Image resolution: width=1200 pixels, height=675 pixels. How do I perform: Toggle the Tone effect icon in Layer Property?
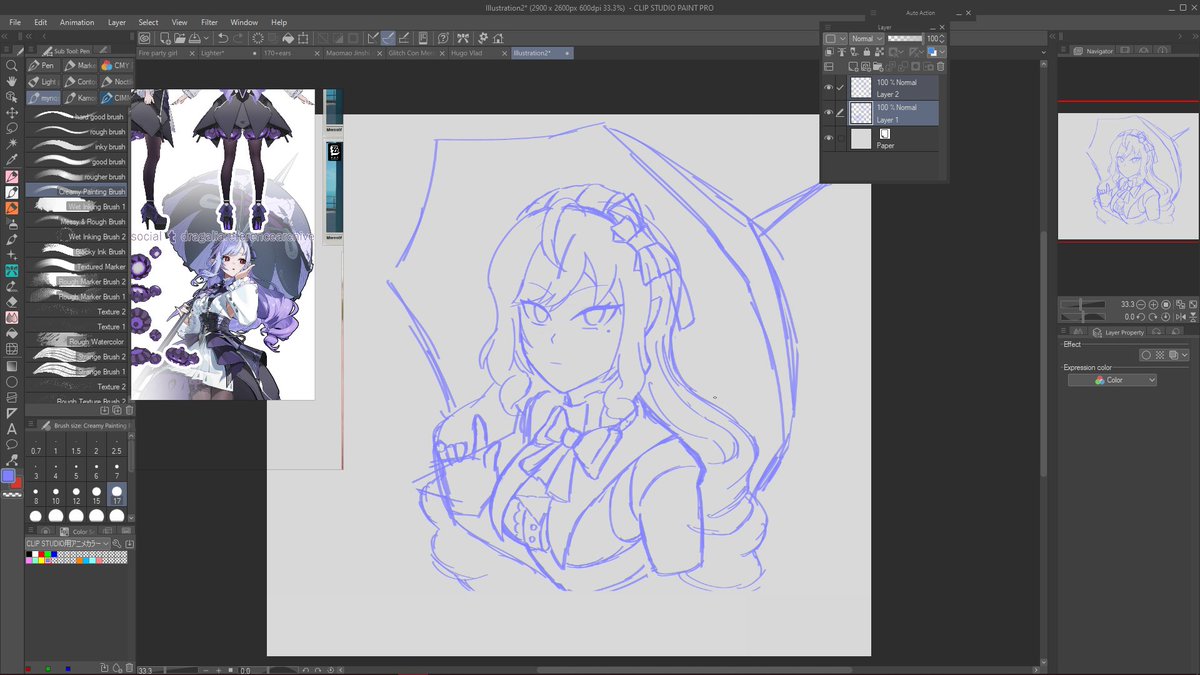[x=1159, y=355]
